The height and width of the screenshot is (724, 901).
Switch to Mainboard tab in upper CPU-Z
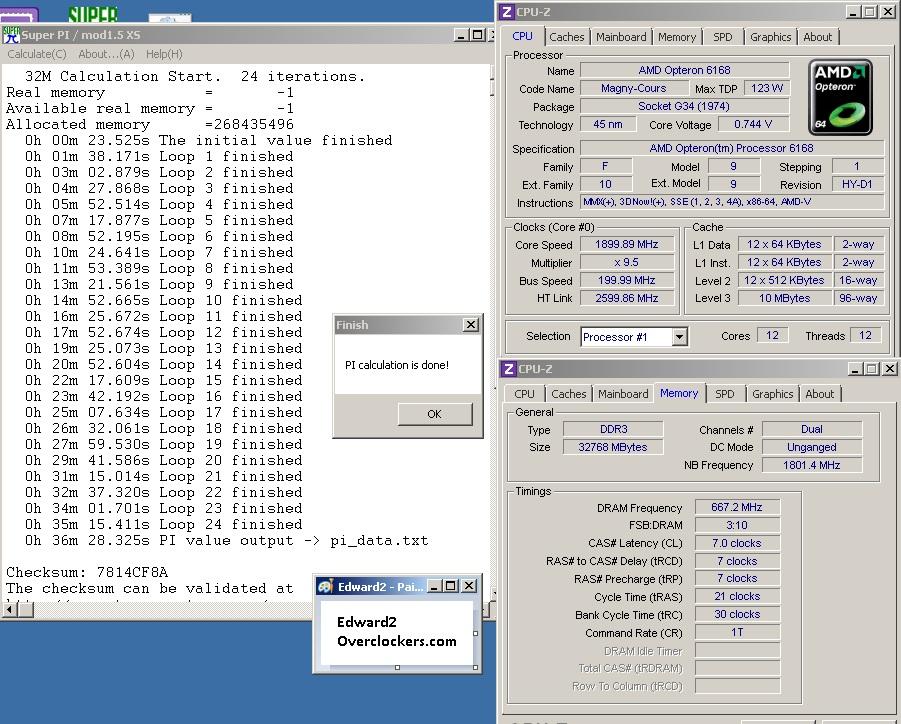pos(621,37)
